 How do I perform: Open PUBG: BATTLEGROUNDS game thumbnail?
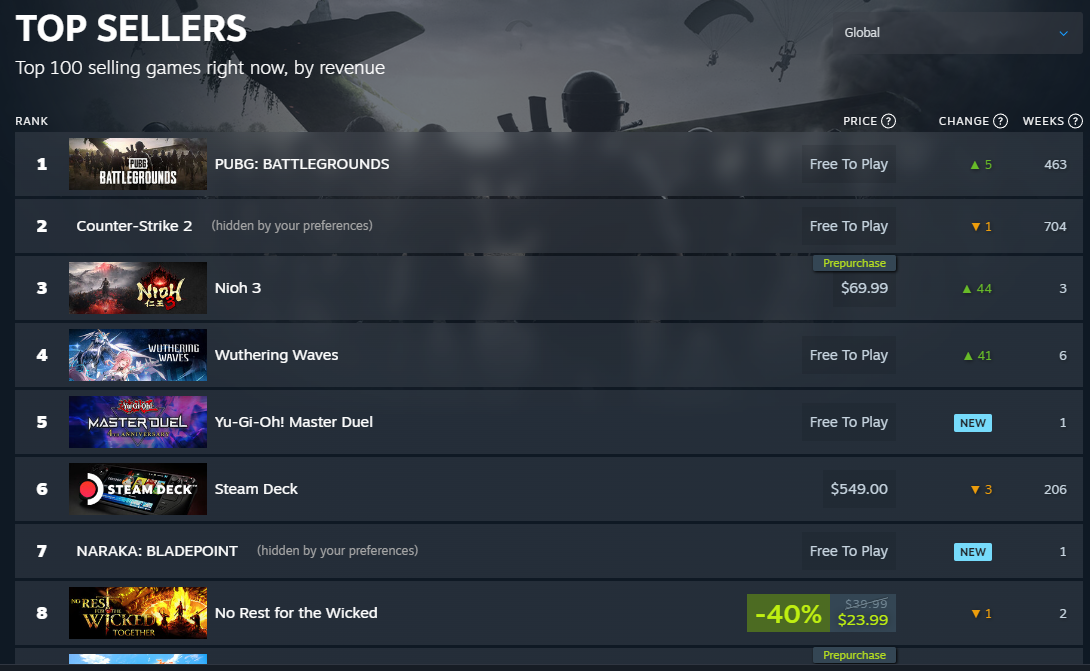click(138, 164)
